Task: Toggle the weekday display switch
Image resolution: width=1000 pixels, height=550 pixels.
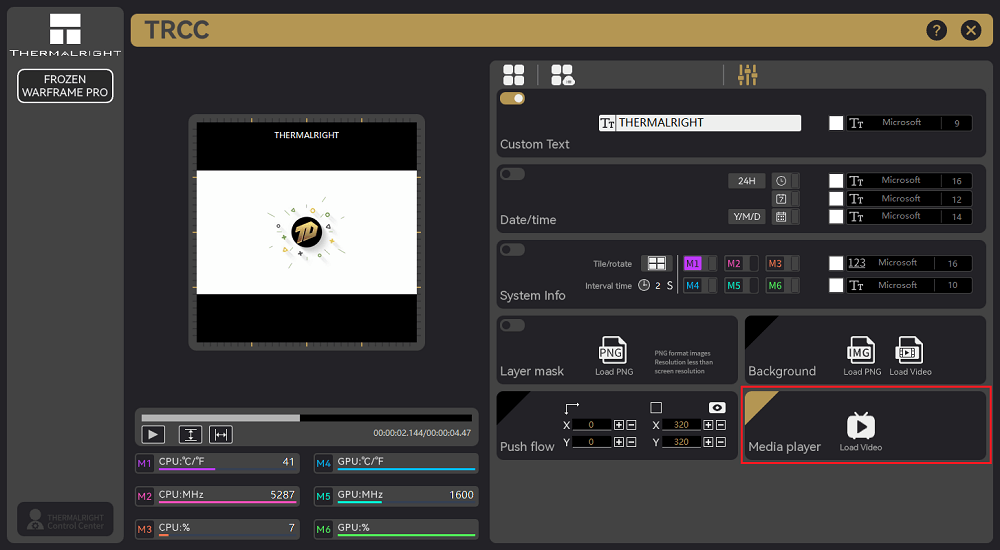Action: click(786, 198)
